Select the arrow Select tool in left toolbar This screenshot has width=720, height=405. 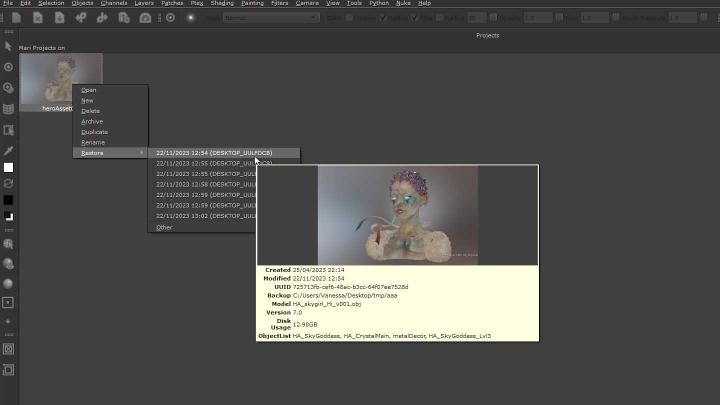coord(8,46)
